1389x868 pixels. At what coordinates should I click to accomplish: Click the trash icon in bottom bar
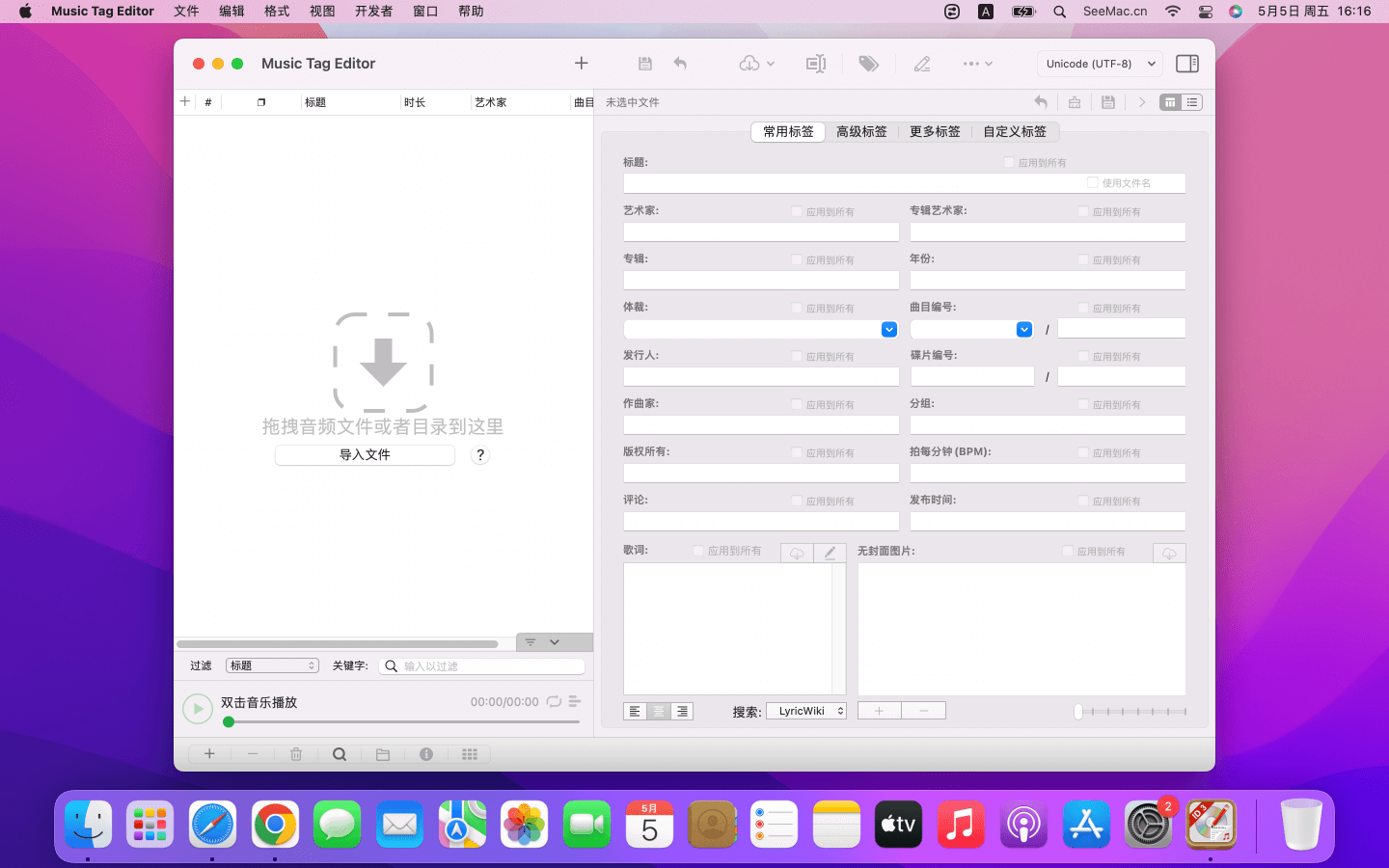pyautogui.click(x=296, y=754)
